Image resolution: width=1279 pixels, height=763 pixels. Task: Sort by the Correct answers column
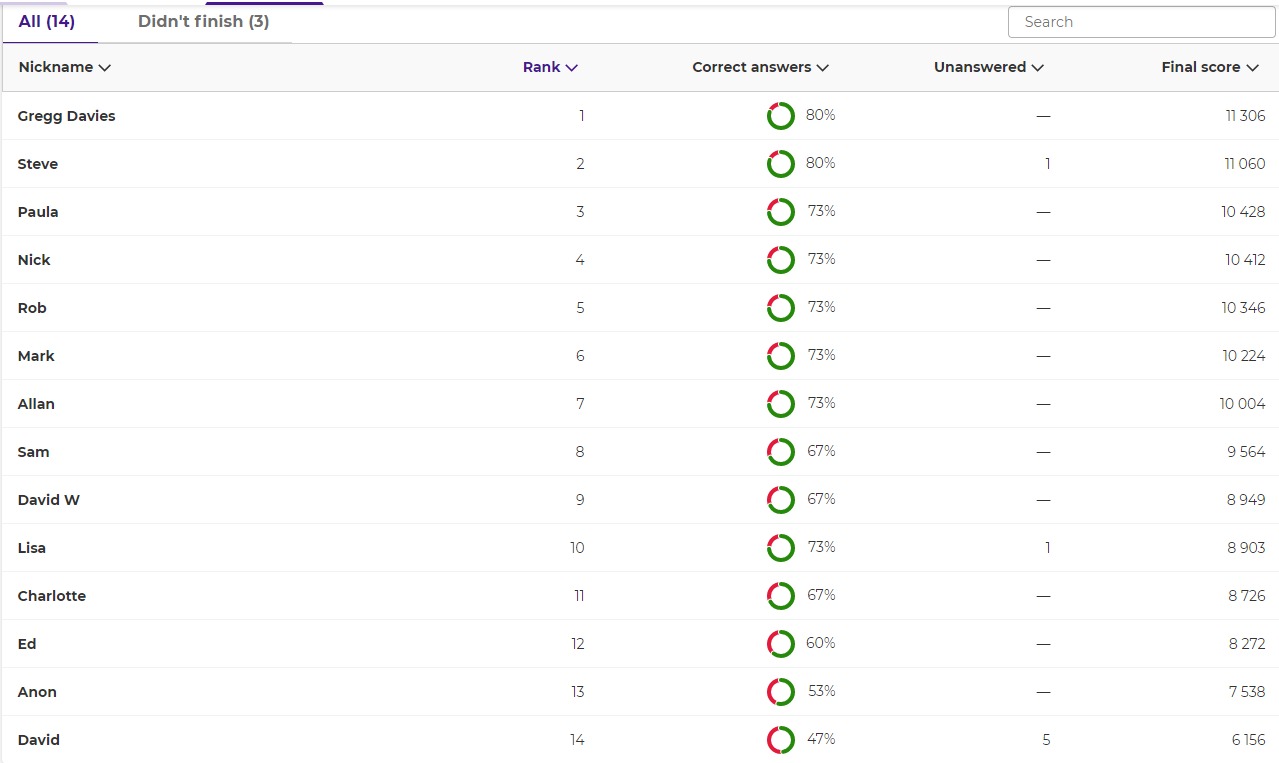(x=760, y=68)
